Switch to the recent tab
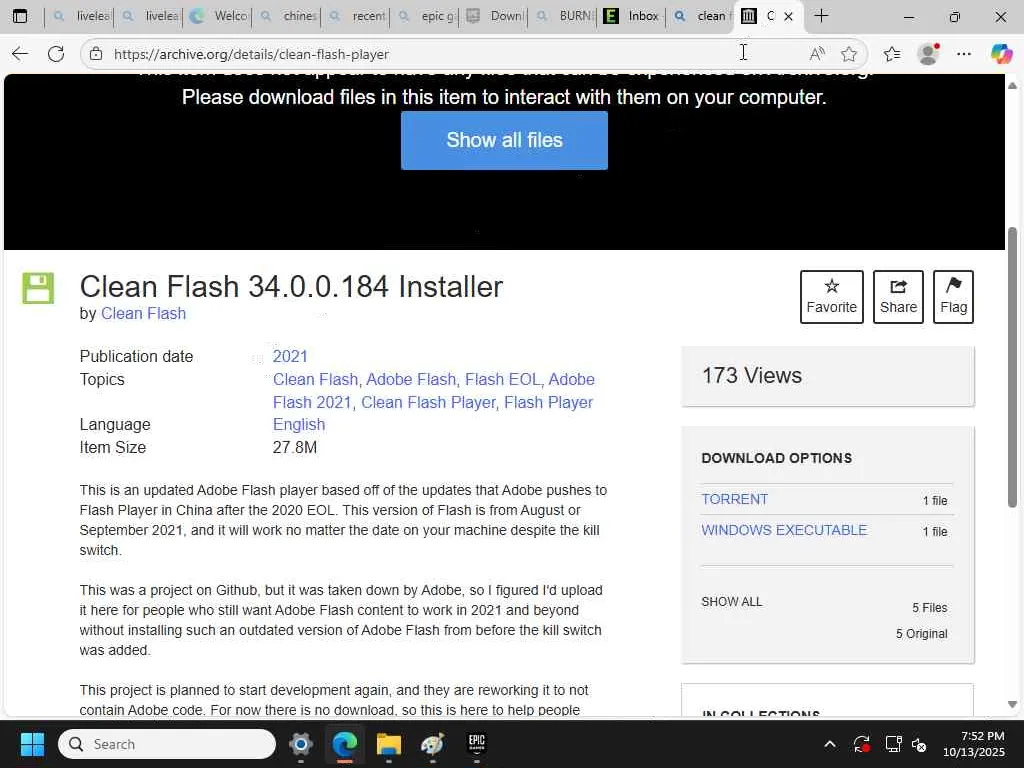This screenshot has height=768, width=1024. (x=357, y=16)
